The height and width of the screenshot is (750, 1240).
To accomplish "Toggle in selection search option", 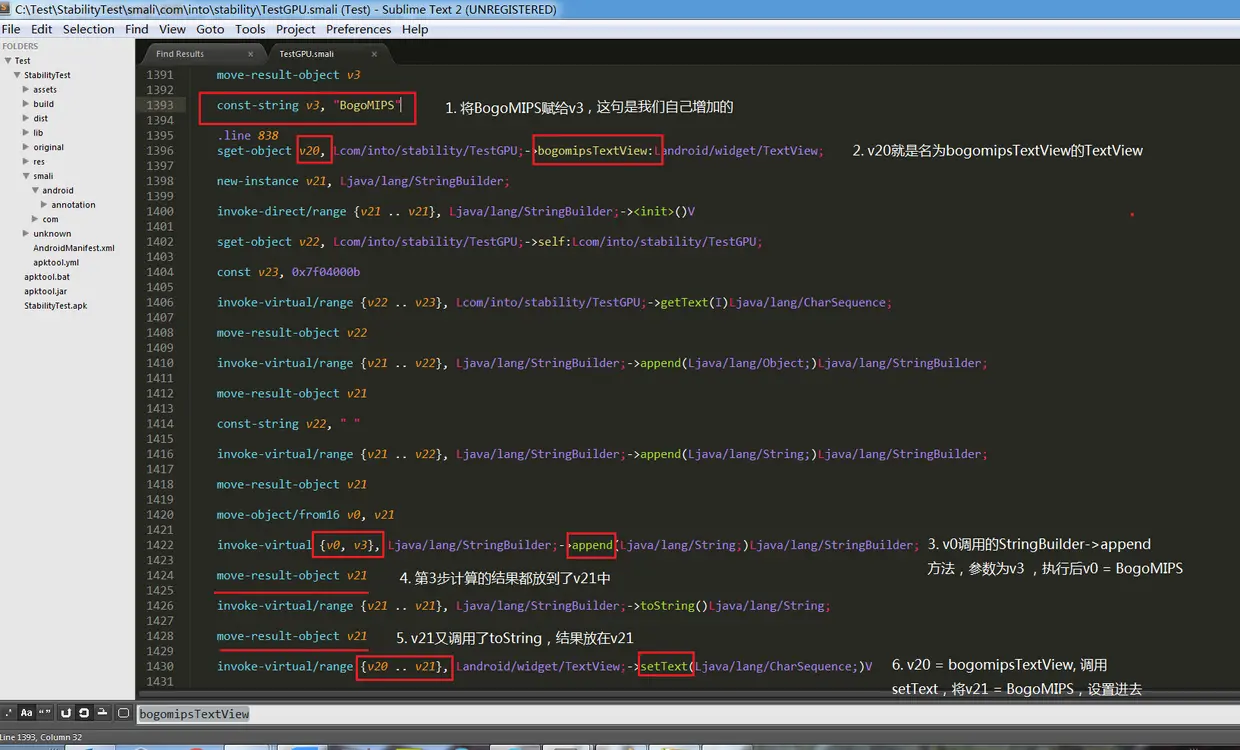I will (x=102, y=713).
